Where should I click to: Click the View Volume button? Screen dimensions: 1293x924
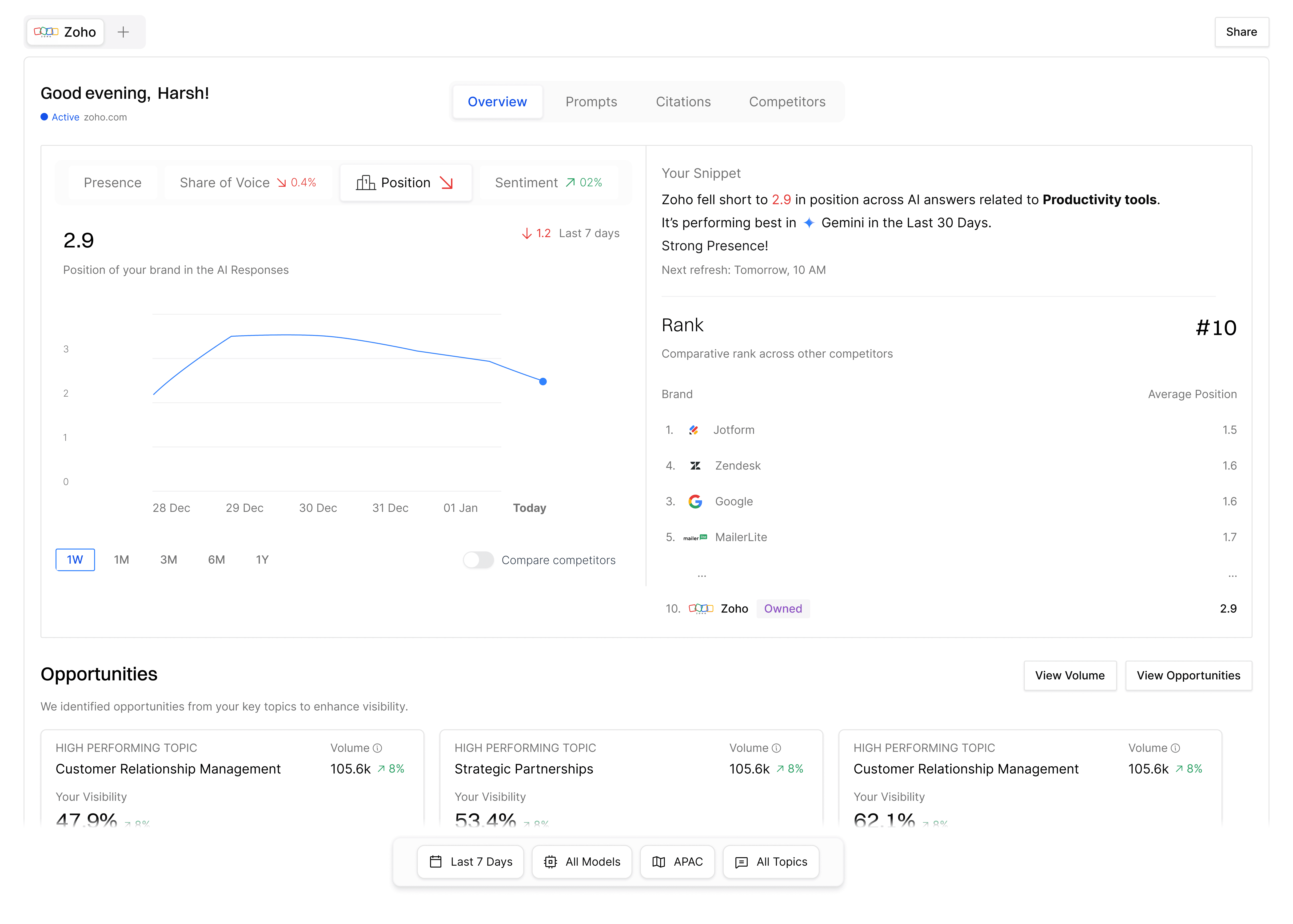pos(1070,675)
